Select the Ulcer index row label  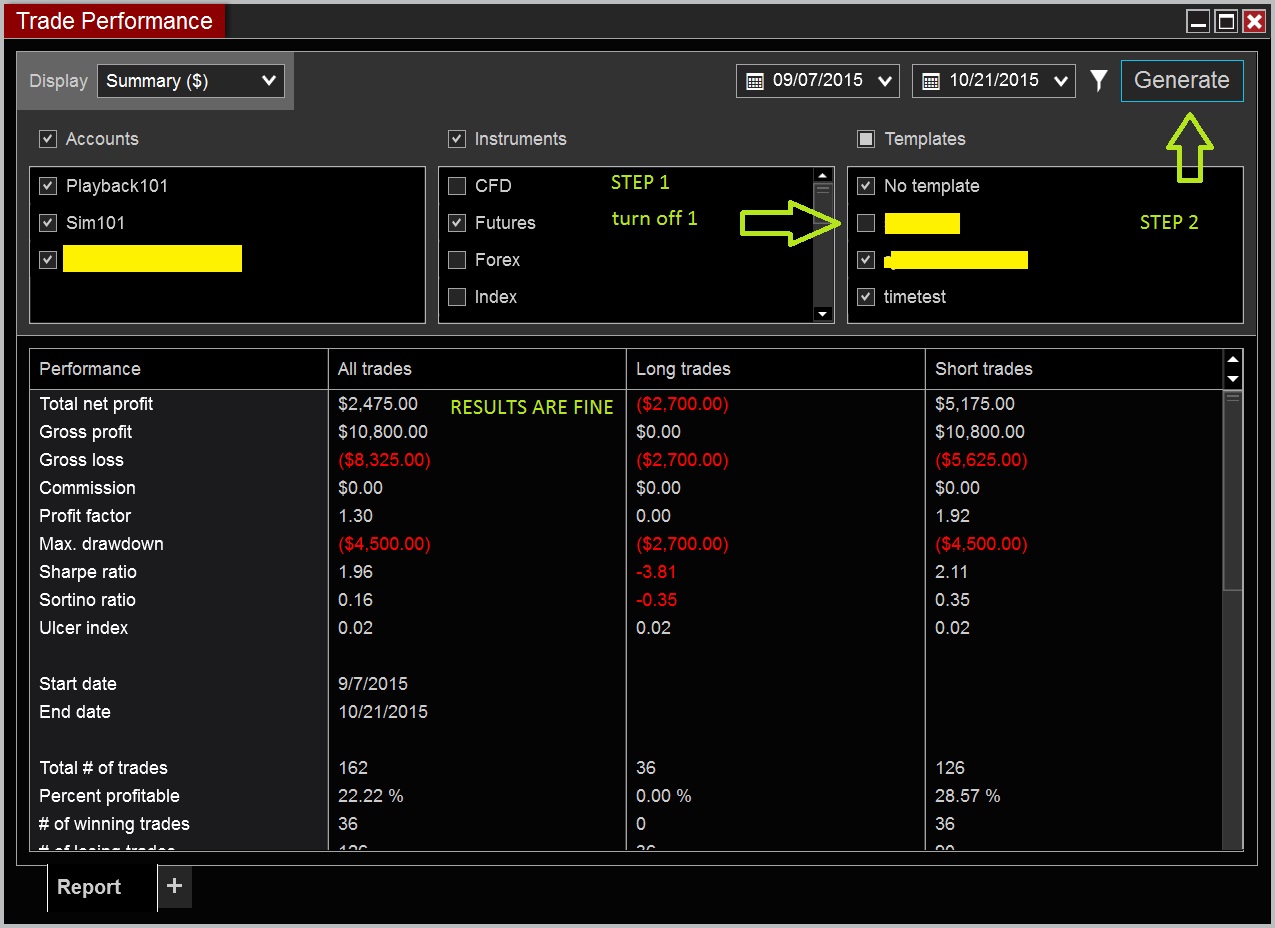(x=83, y=628)
